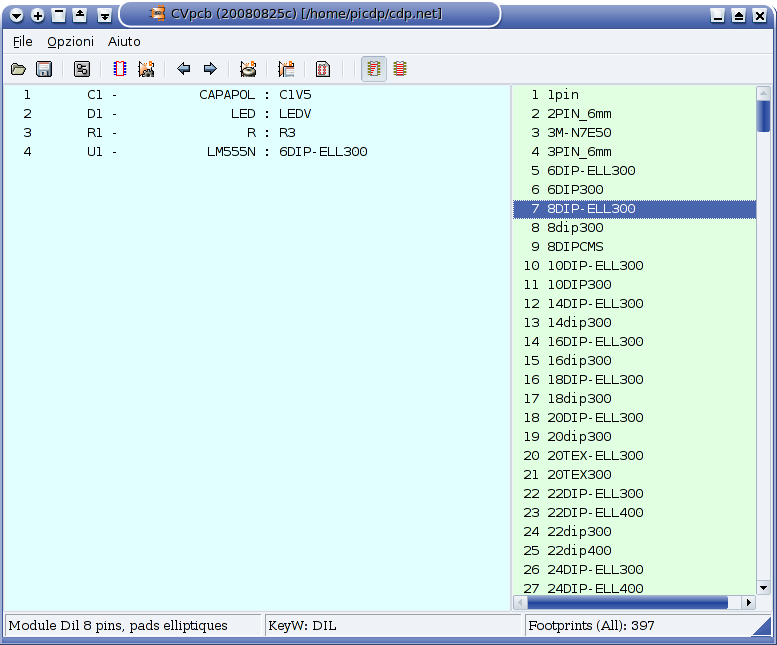Open the configuration settings icon
Screen dimensions: 777x645
82,69
